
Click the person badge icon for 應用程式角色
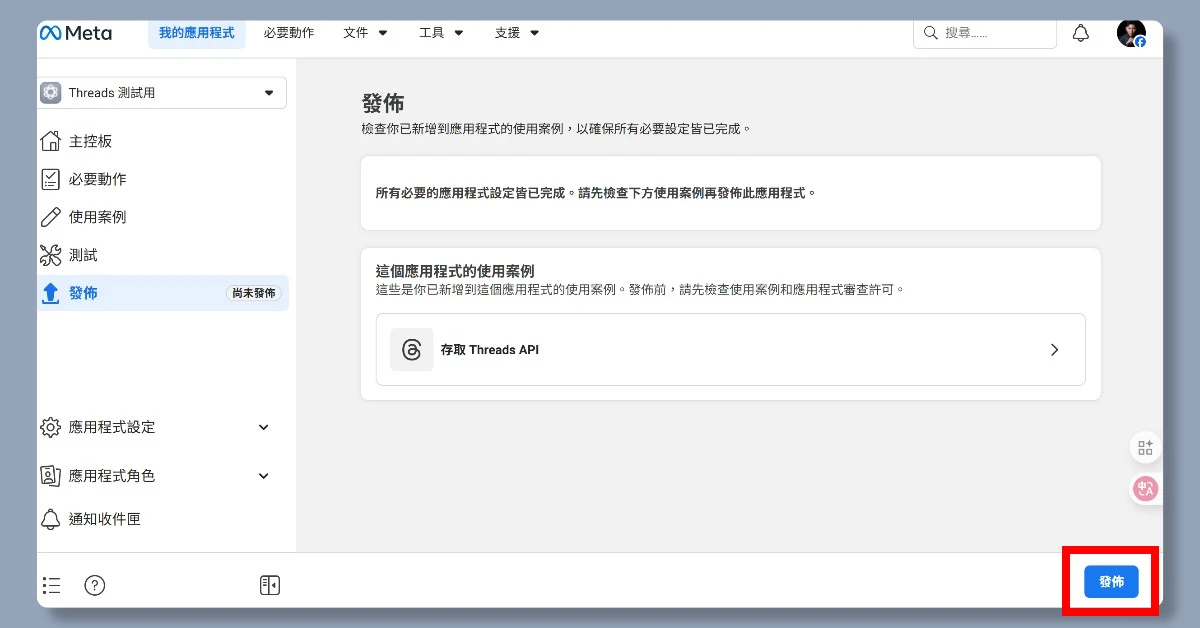[x=50, y=476]
